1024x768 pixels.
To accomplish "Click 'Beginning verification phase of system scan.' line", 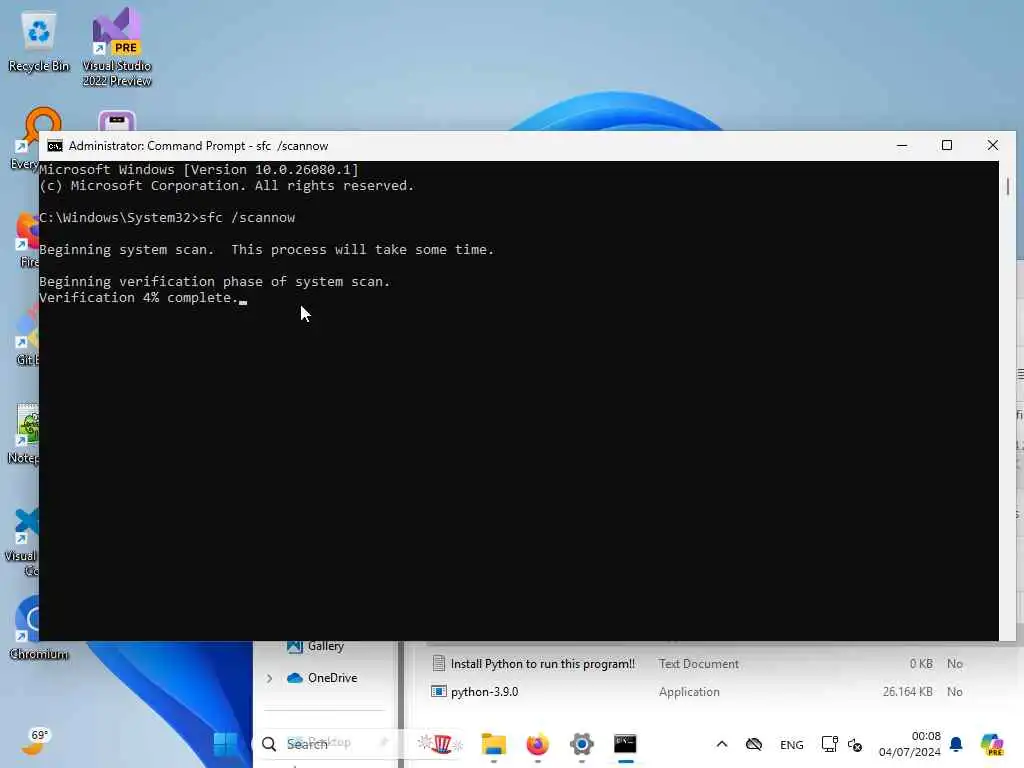I will point(214,281).
